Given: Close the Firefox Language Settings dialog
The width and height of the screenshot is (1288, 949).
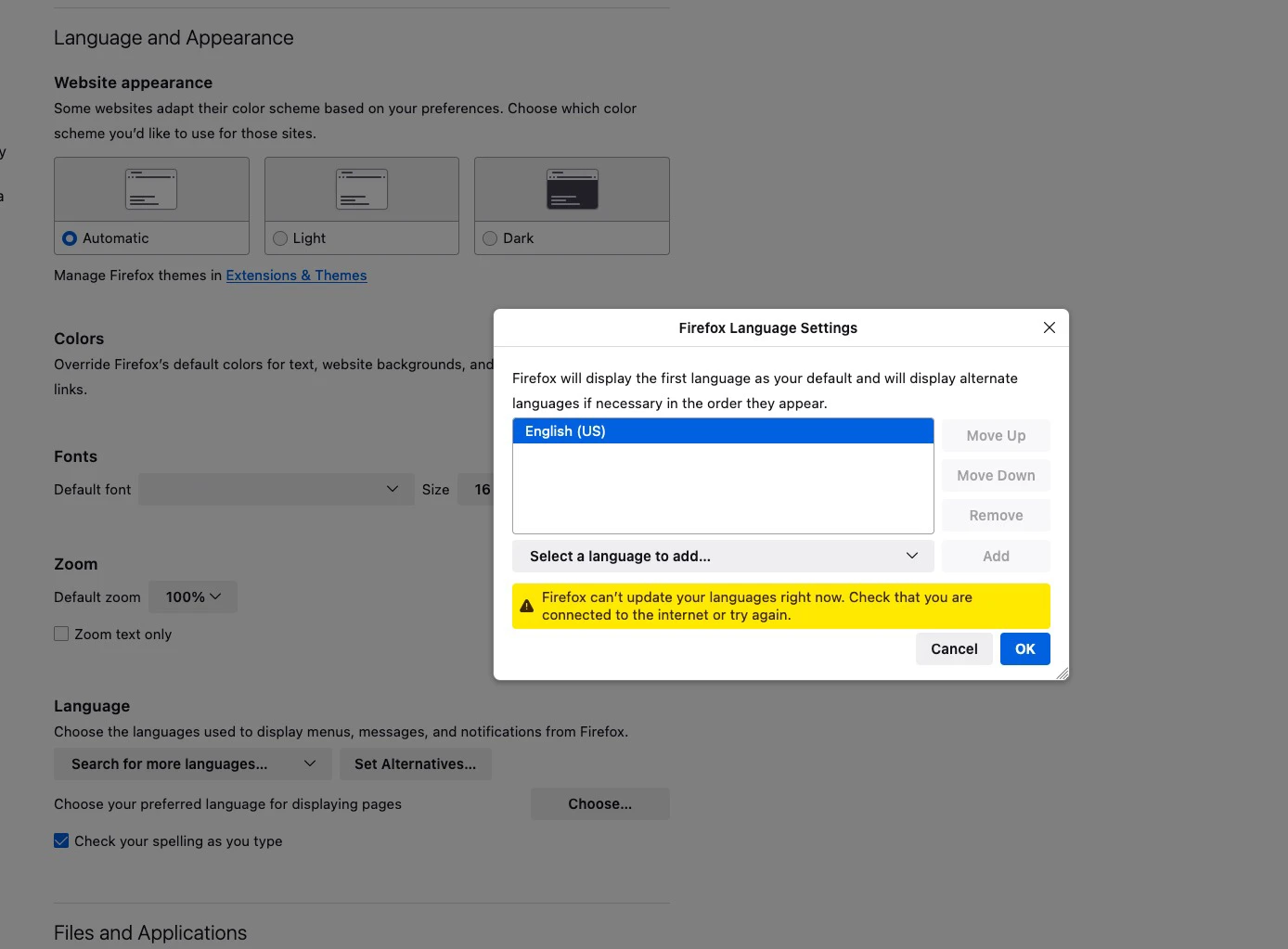Looking at the screenshot, I should (1050, 327).
